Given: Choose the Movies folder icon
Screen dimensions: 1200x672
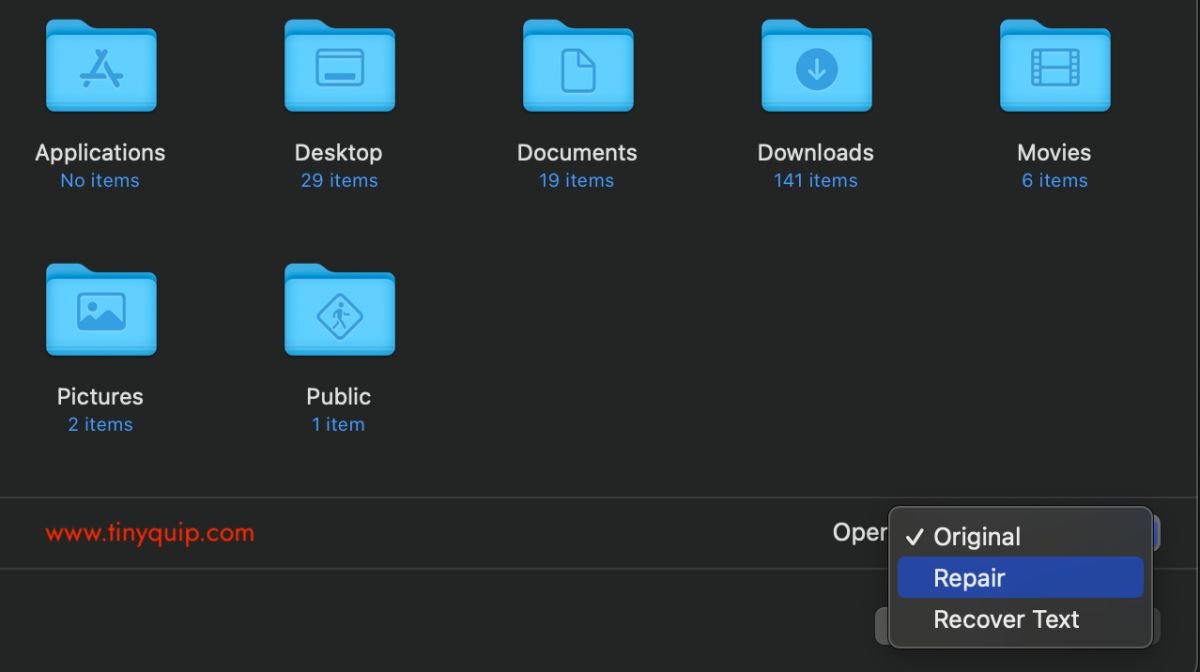Looking at the screenshot, I should click(x=1055, y=66).
